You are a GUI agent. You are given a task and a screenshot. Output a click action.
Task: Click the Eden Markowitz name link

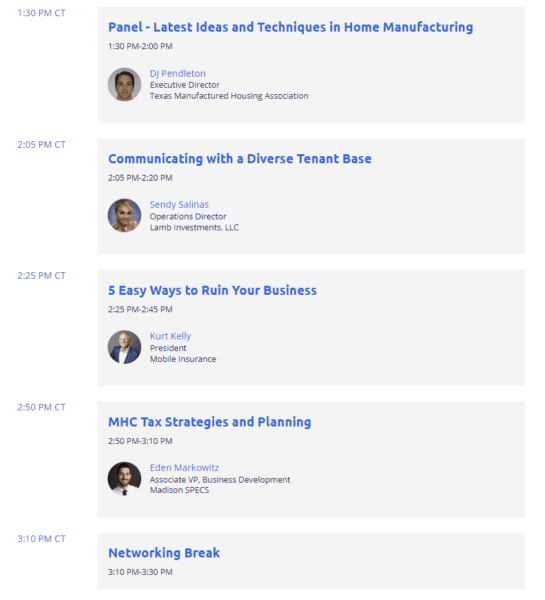pyautogui.click(x=184, y=468)
